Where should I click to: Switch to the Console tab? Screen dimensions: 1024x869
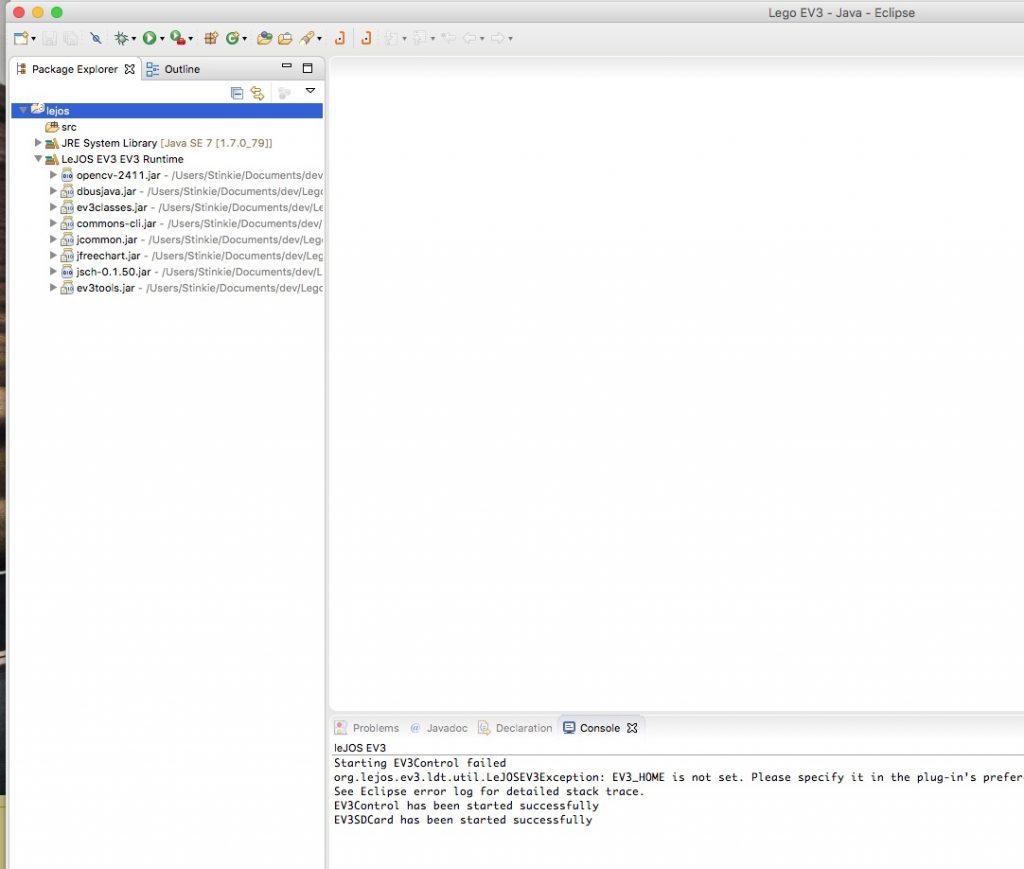[592, 728]
